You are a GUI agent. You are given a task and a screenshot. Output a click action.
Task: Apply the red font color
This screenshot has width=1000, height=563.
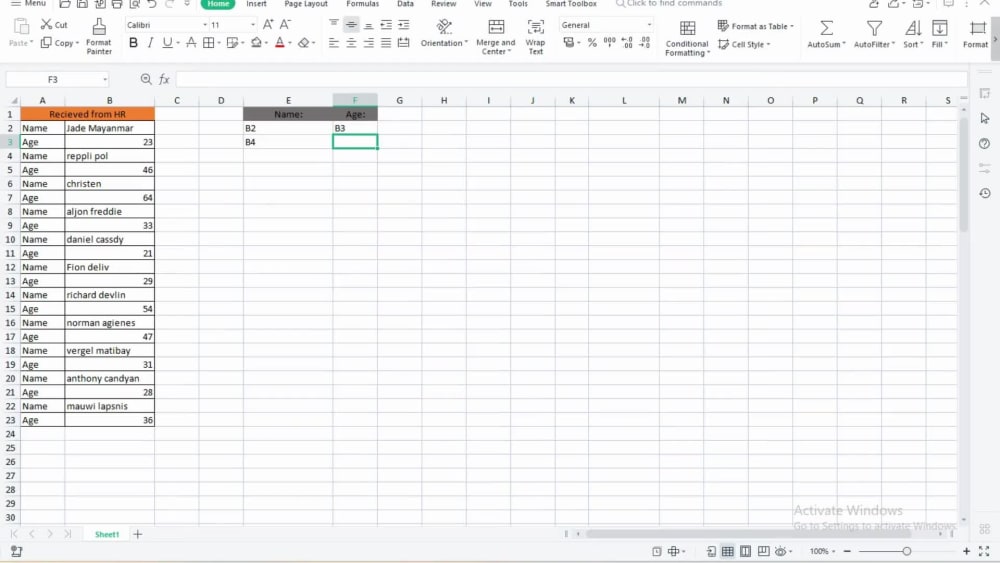click(x=279, y=43)
